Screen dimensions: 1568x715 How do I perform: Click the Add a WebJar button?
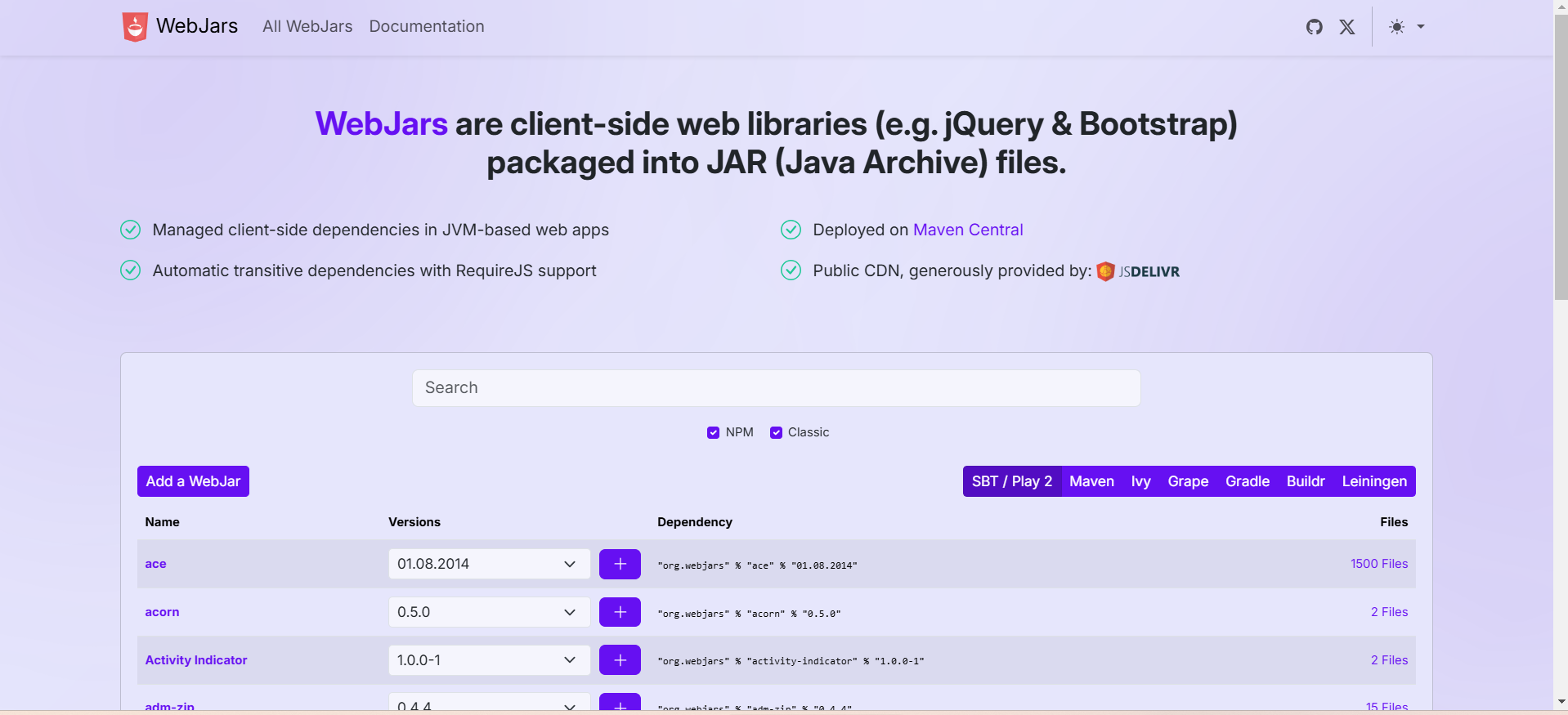tap(193, 481)
